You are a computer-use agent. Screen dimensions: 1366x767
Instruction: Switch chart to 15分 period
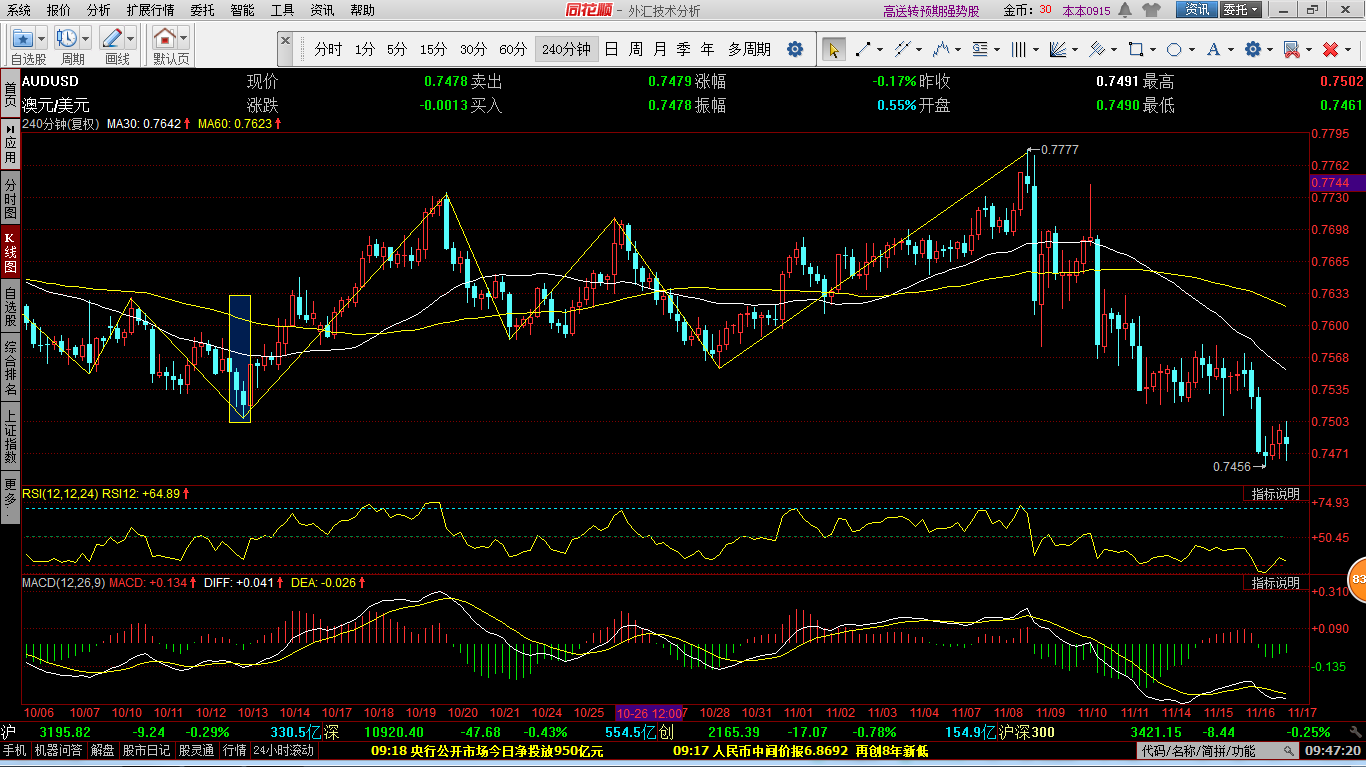pos(433,49)
